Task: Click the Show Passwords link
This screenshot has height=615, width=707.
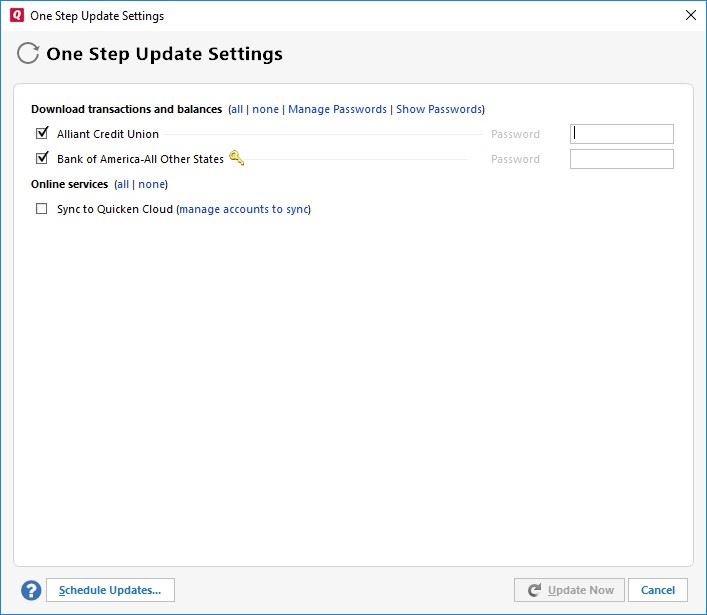Action: 439,109
